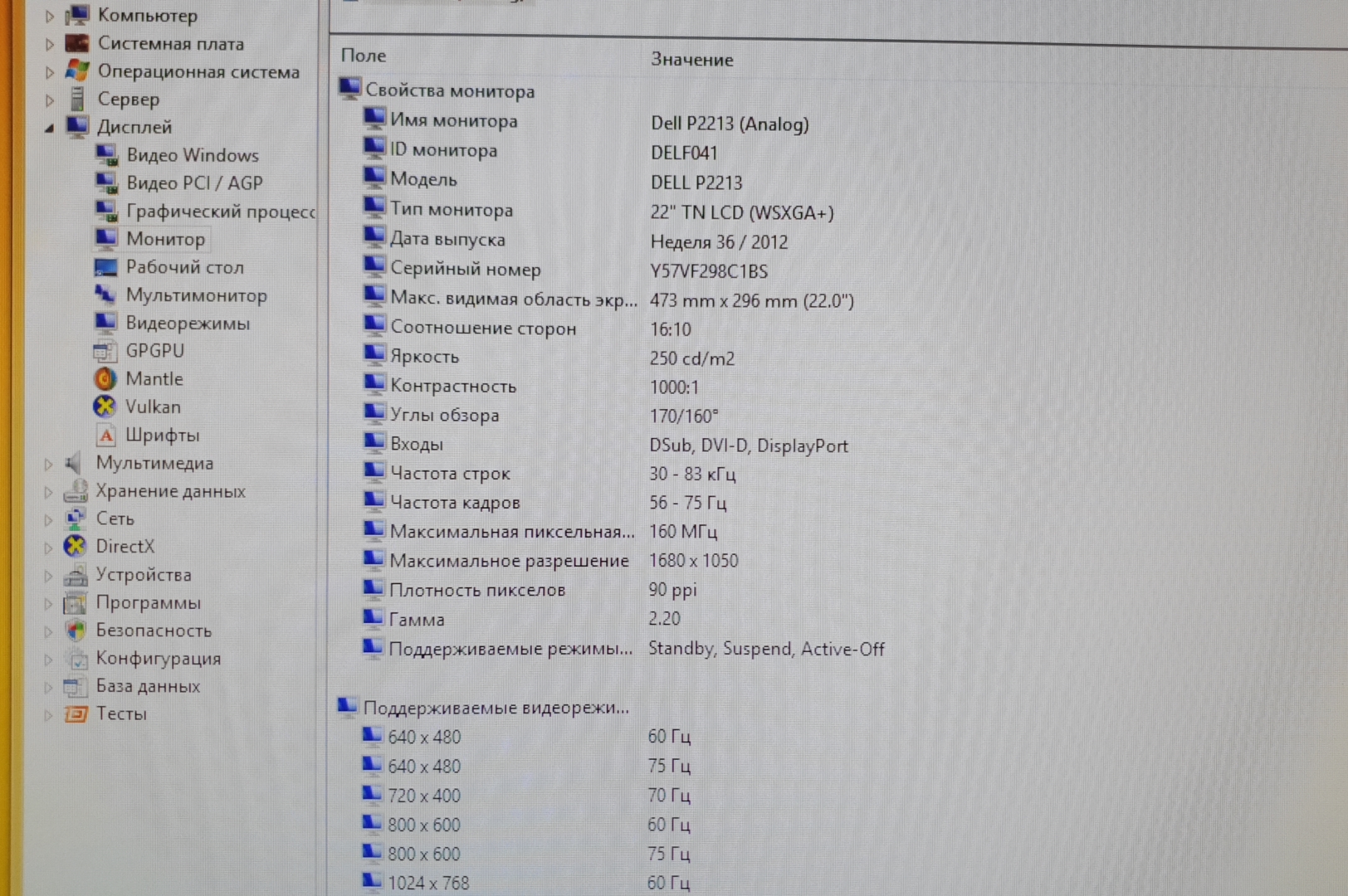Expand the Программы node arrow
Viewport: 1348px width, 896px height.
(48, 604)
